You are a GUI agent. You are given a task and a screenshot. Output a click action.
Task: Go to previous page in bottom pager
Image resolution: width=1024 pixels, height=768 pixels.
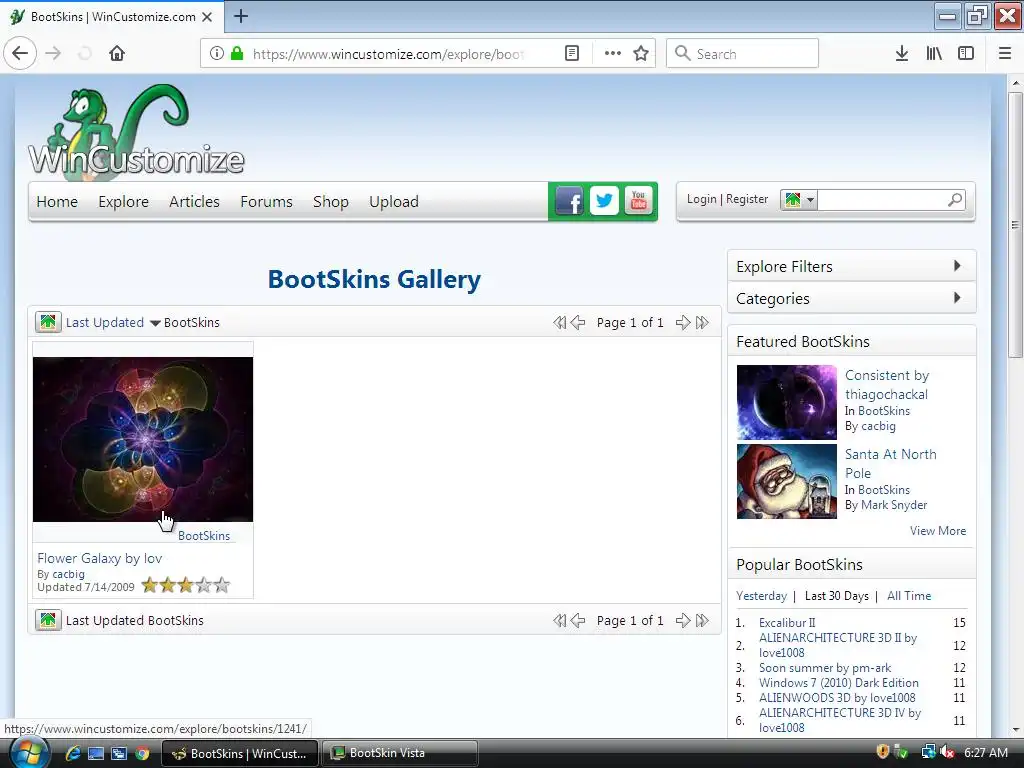578,620
